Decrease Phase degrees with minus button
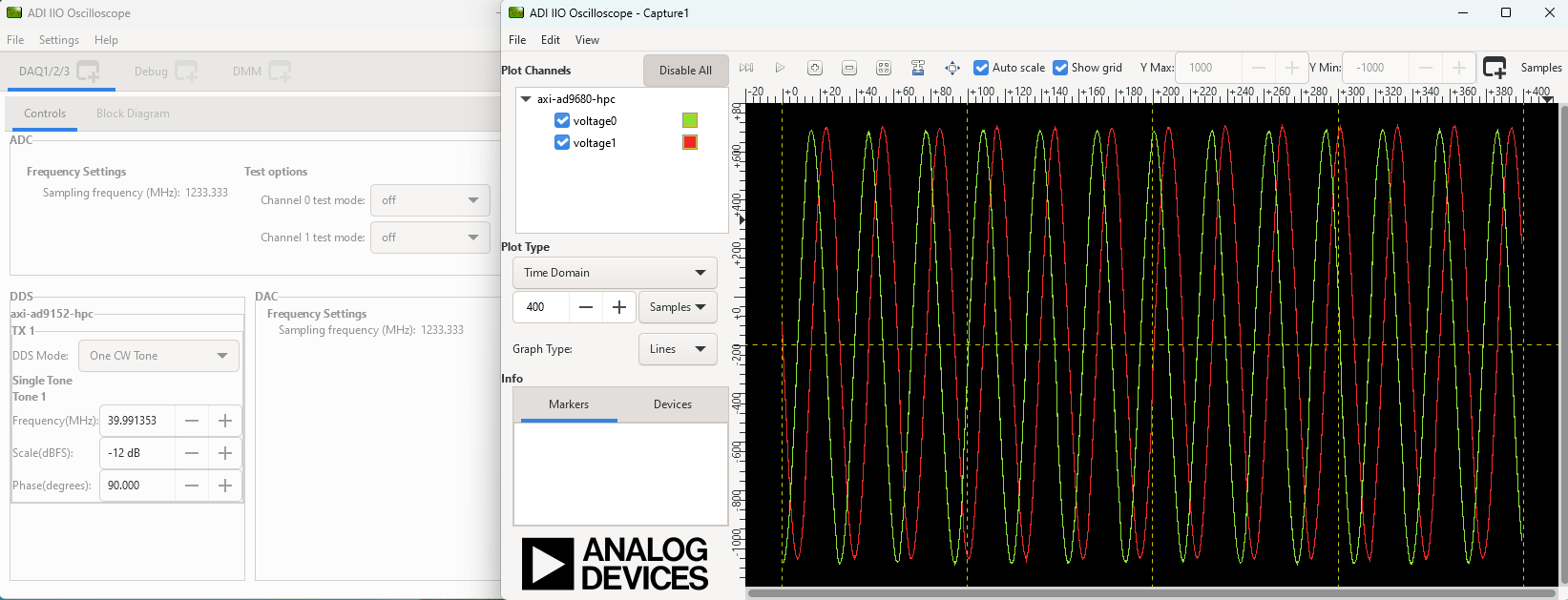Image resolution: width=1568 pixels, height=600 pixels. tap(192, 486)
